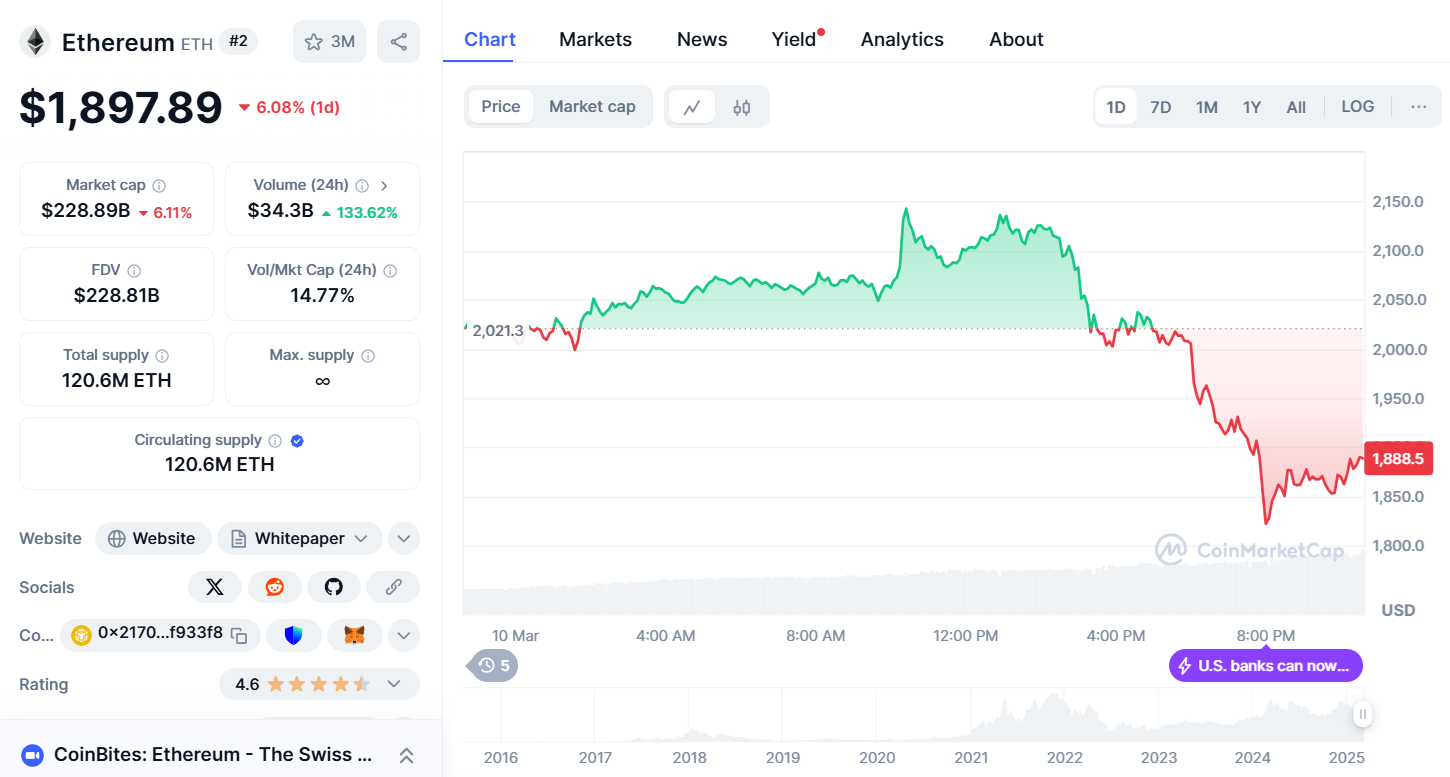The height and width of the screenshot is (777, 1450).
Task: Set chart range to 1M
Action: 1207,107
